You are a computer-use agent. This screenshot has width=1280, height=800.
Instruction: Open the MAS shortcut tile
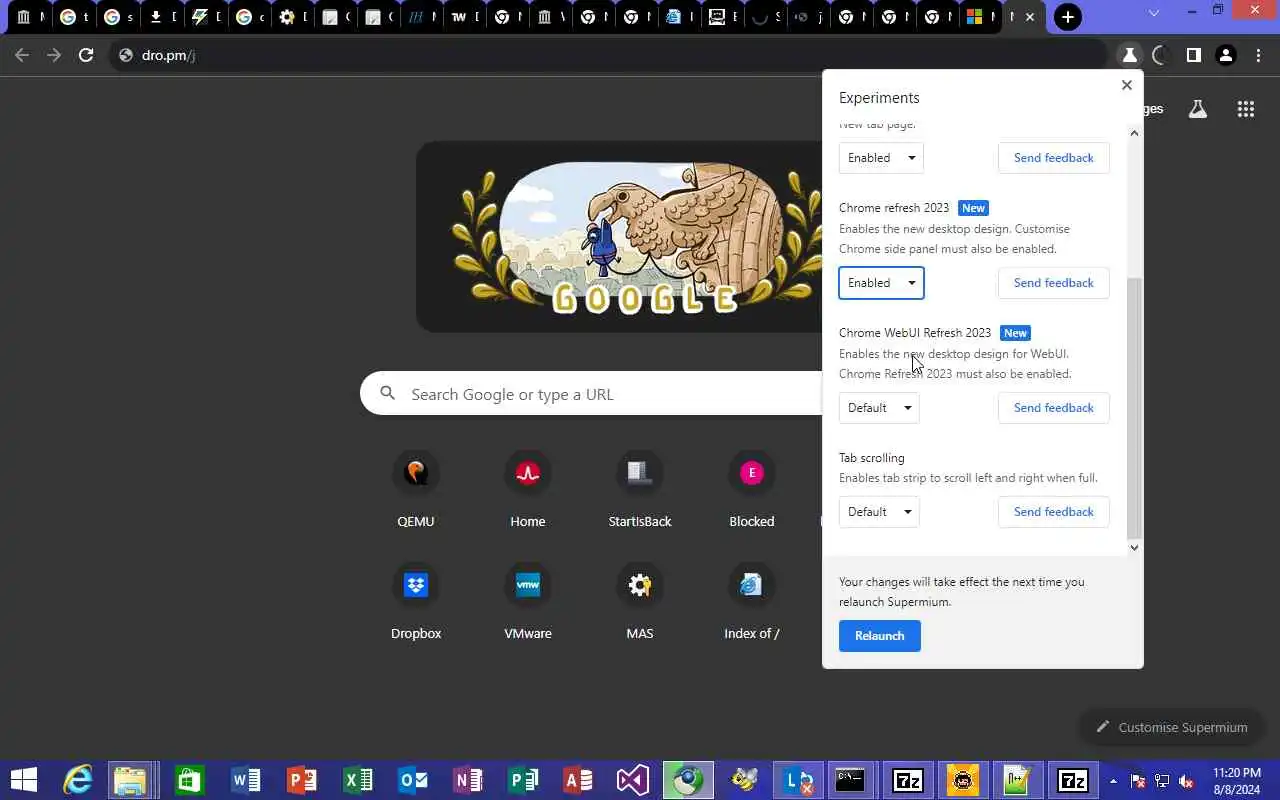pos(640,602)
